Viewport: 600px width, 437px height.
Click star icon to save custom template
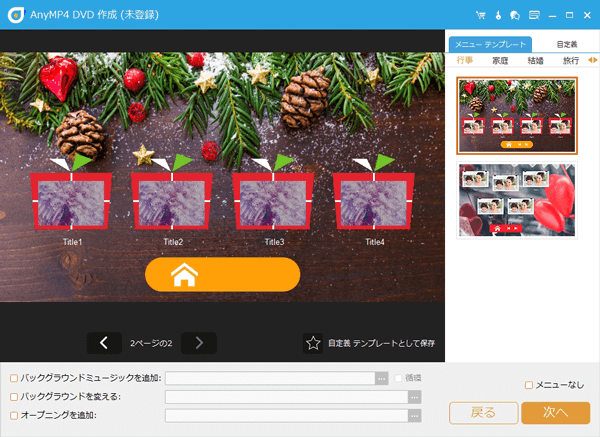(313, 343)
